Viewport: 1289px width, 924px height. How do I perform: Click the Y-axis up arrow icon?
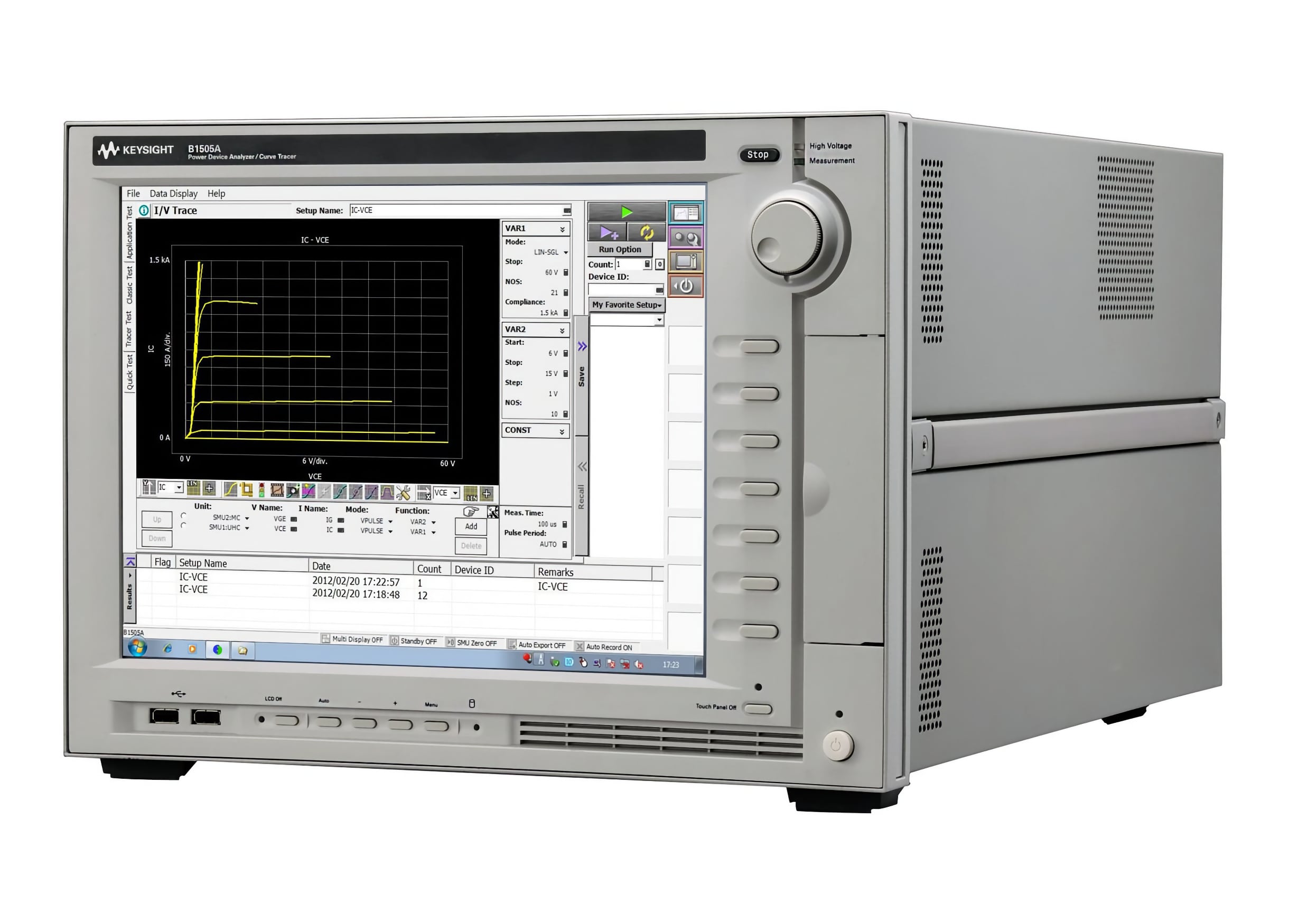click(x=148, y=487)
